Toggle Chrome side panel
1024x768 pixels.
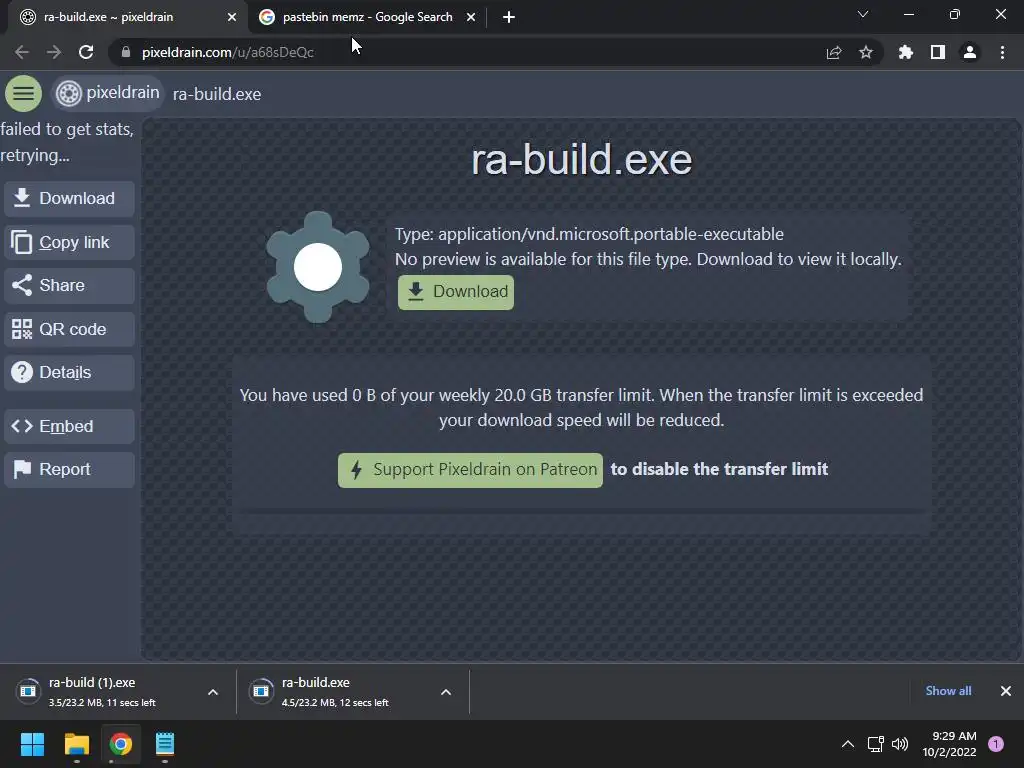pyautogui.click(x=938, y=52)
